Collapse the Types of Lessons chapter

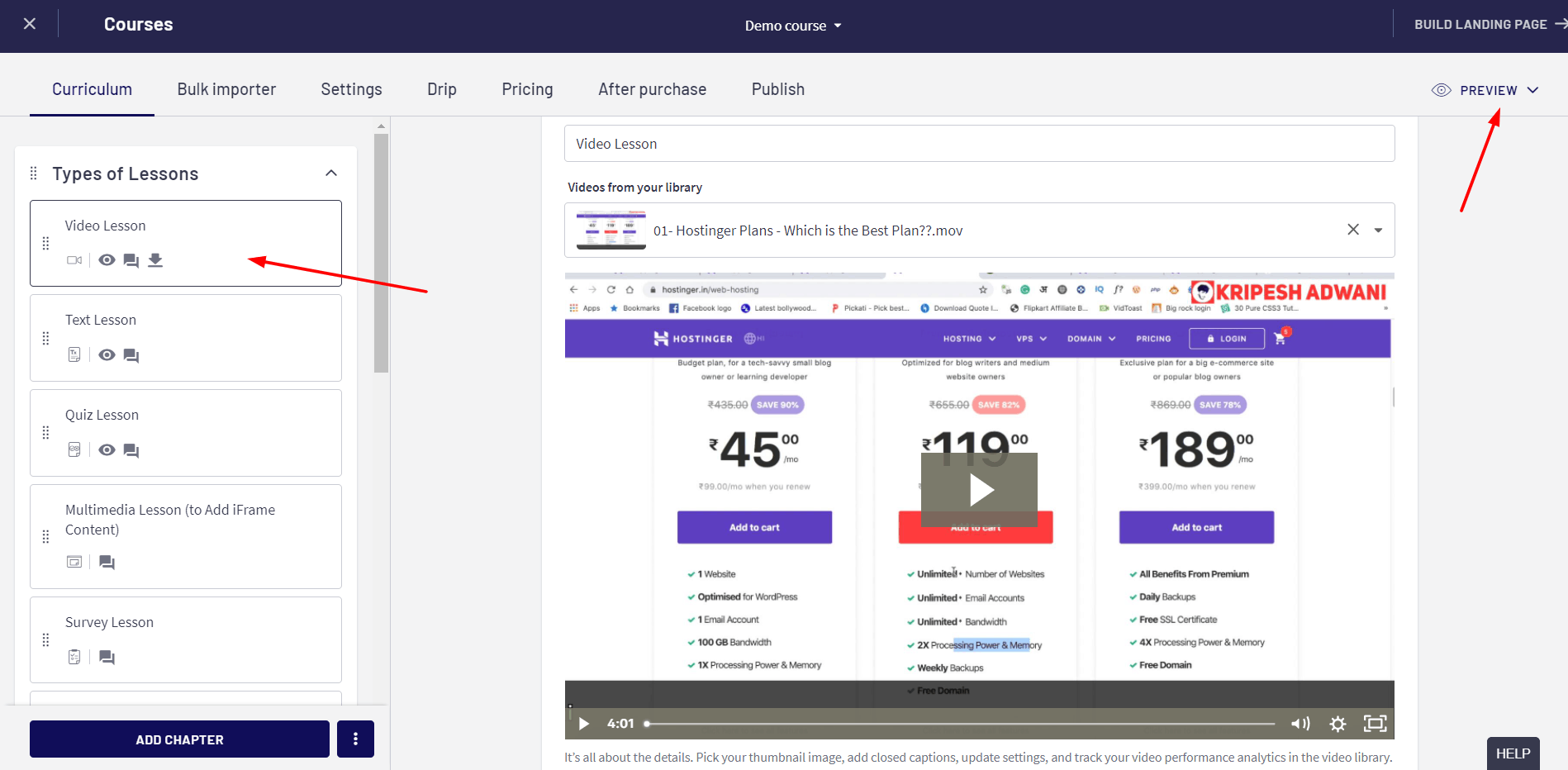331,173
